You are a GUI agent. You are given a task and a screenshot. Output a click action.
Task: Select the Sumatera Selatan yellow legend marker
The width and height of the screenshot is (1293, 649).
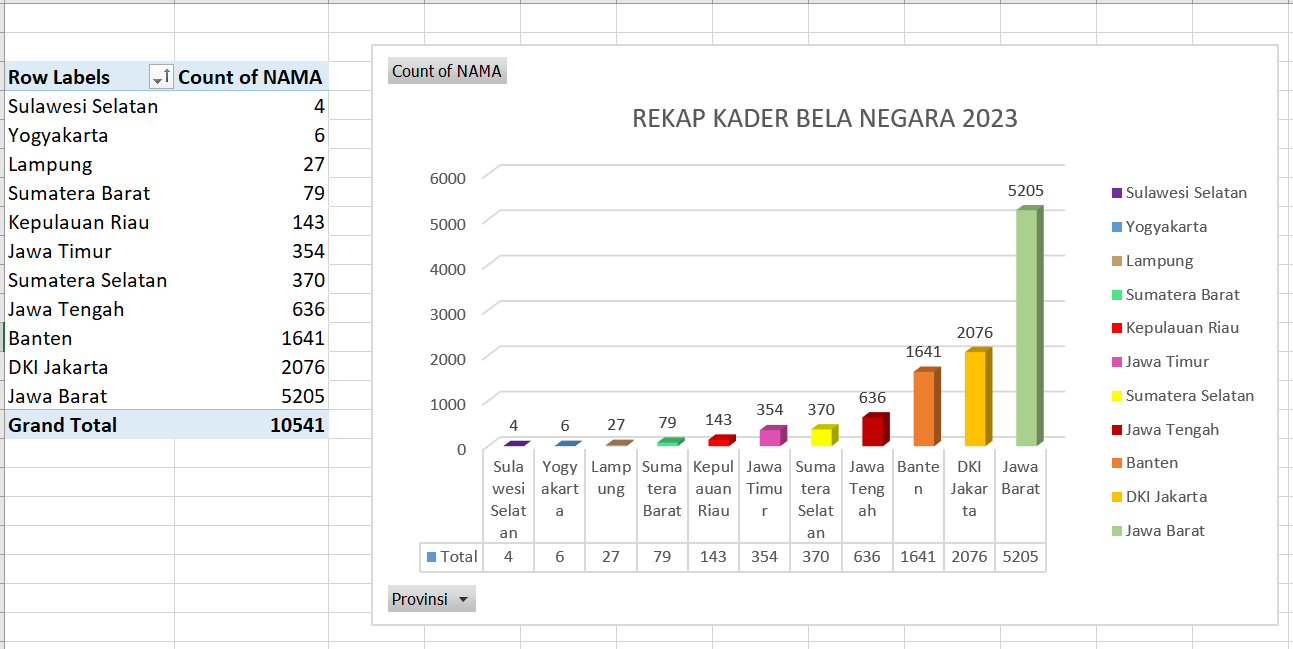point(1116,396)
